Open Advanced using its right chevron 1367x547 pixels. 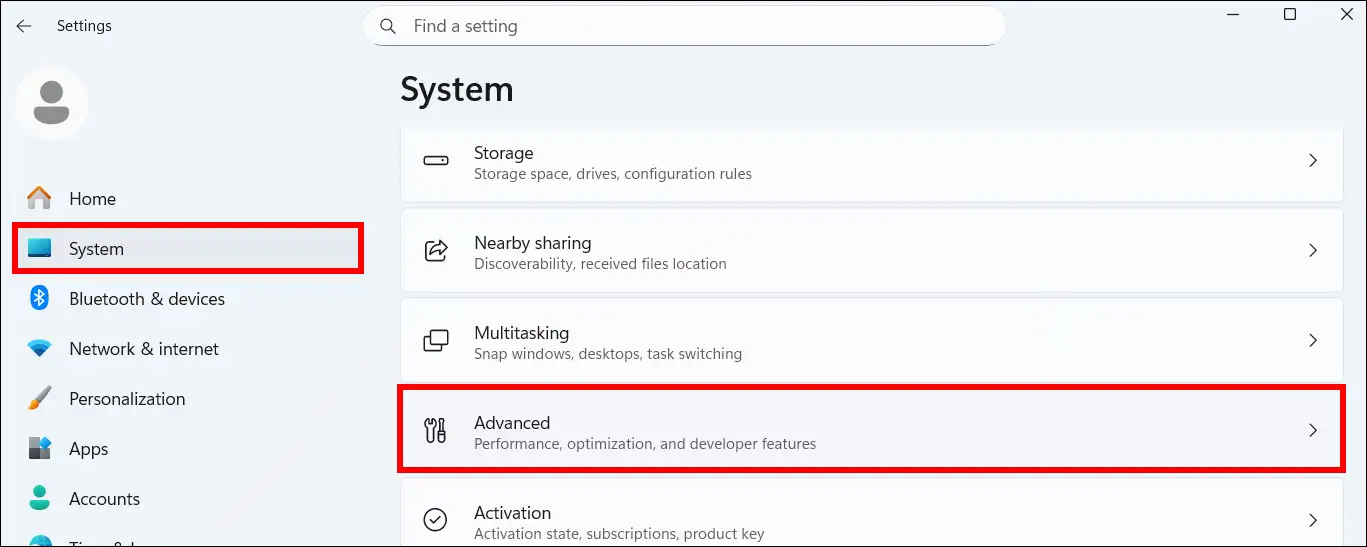(x=1313, y=430)
